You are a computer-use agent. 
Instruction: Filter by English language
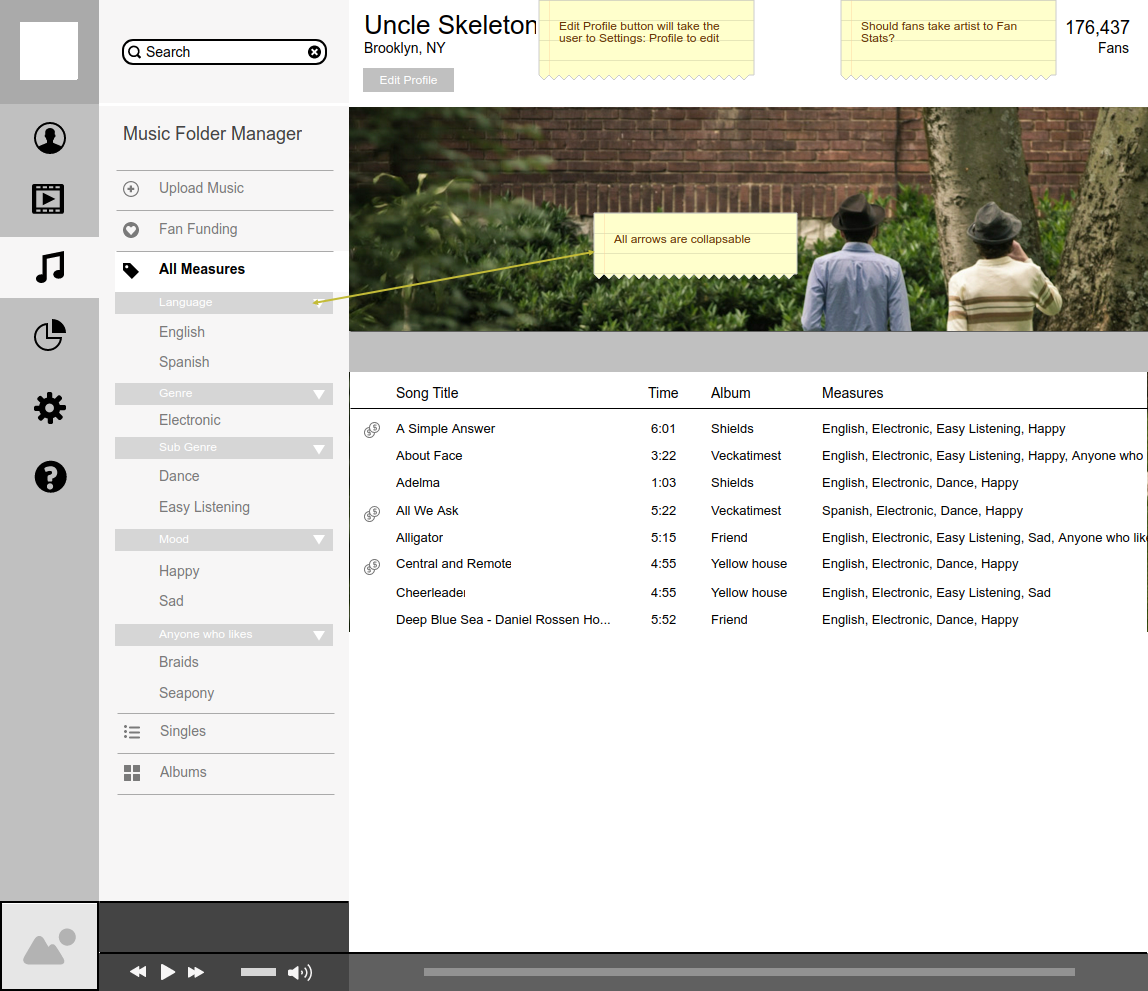(x=182, y=332)
